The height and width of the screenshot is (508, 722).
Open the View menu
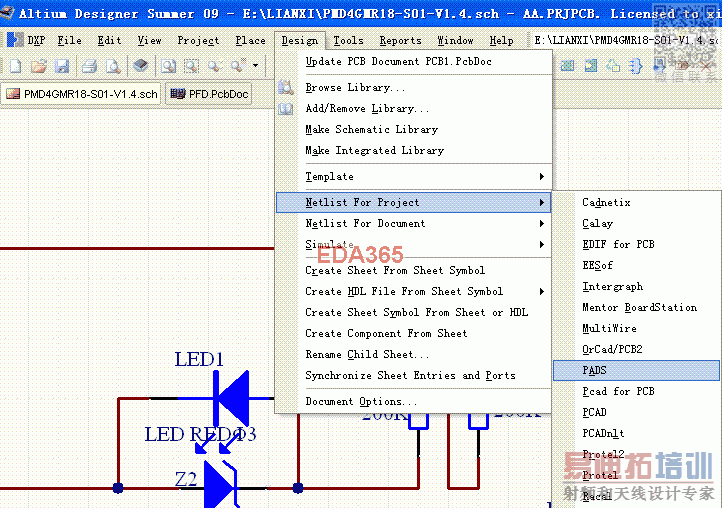coord(149,41)
